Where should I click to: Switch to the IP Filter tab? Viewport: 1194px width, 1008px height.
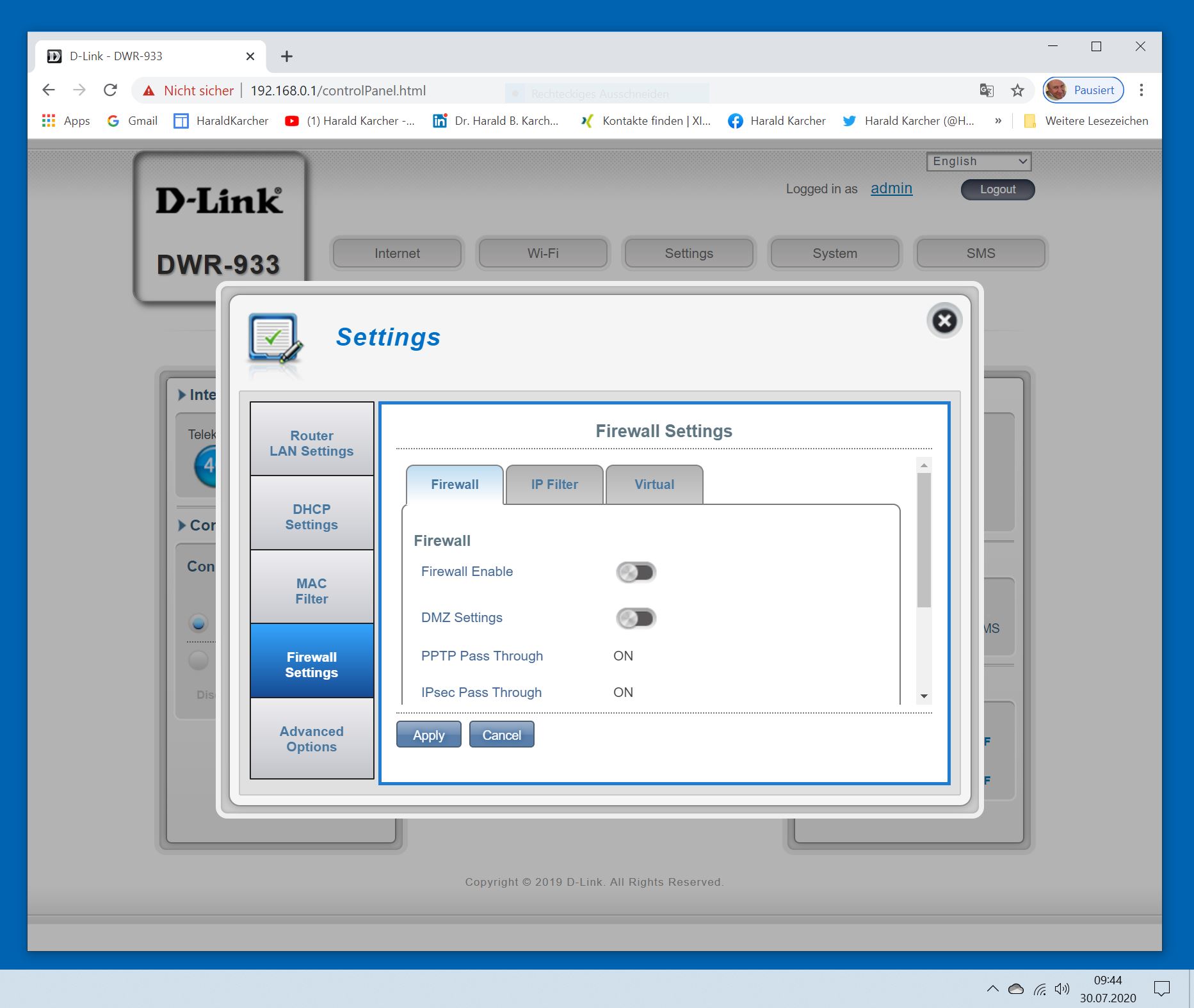554,484
